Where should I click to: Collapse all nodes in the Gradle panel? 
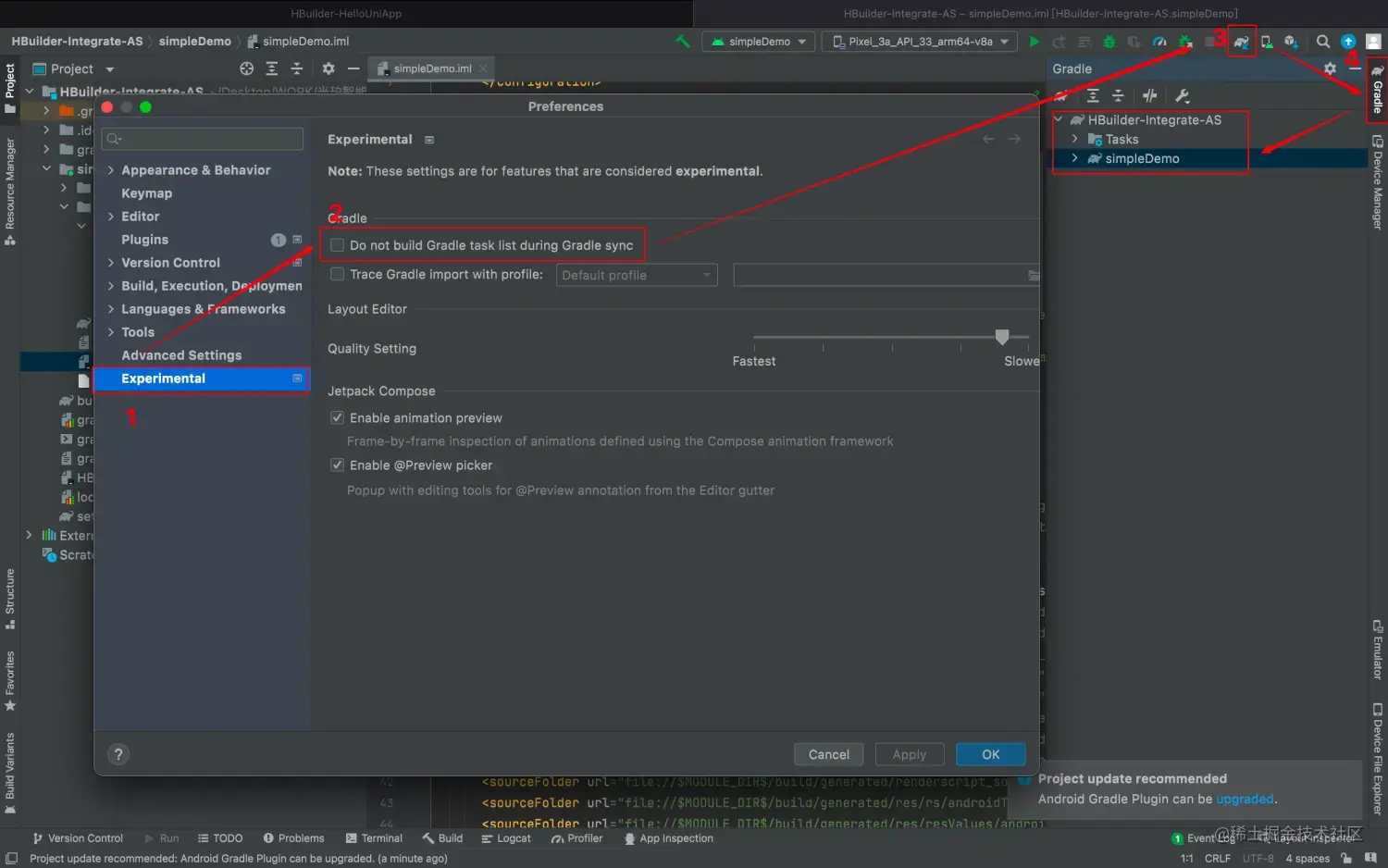coord(1118,95)
